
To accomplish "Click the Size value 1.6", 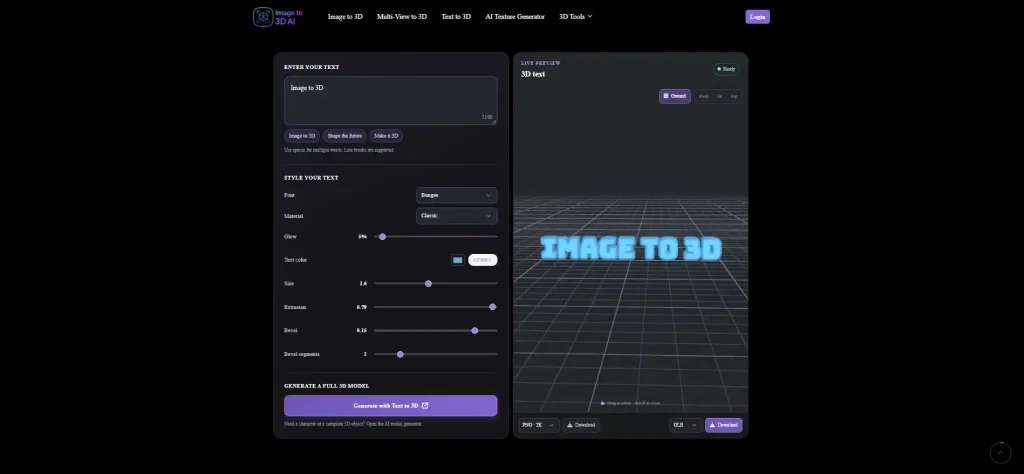I will [x=363, y=283].
